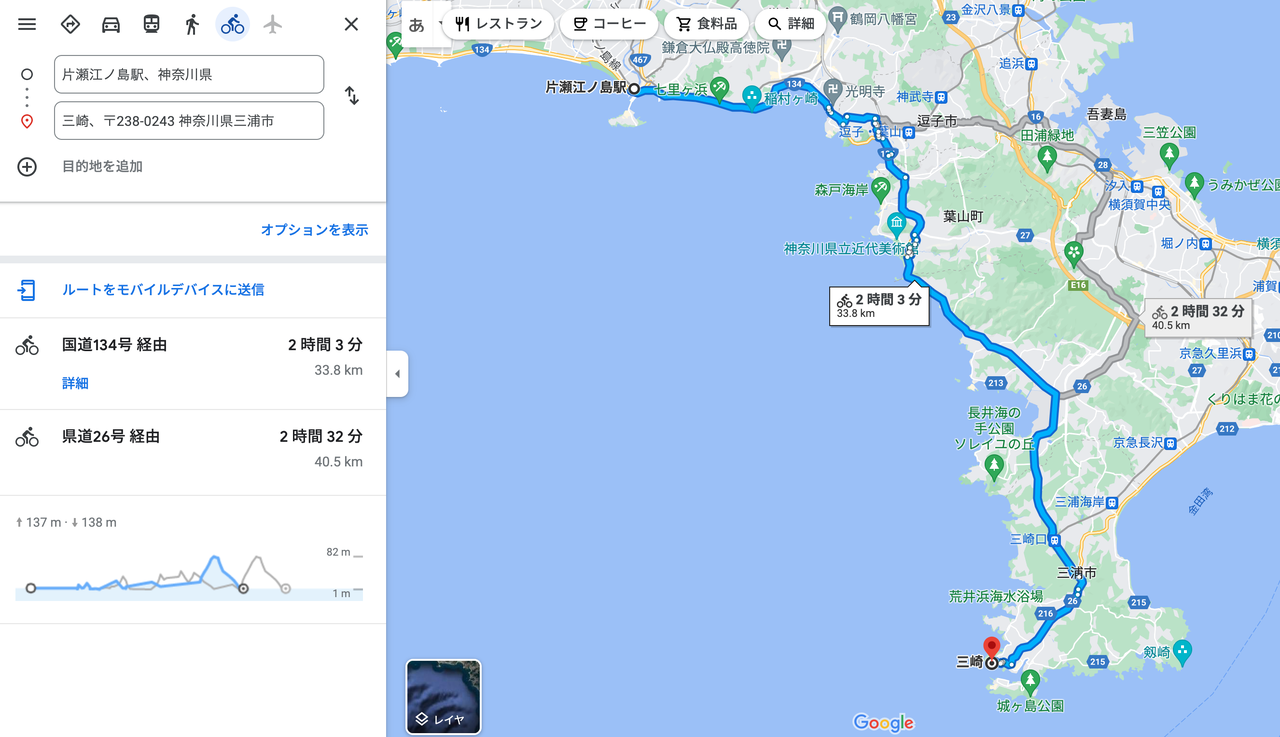Viewport: 1280px width, 737px height.
Task: Send the route with ルートをモバイルデバイスに送信
Action: (x=163, y=290)
